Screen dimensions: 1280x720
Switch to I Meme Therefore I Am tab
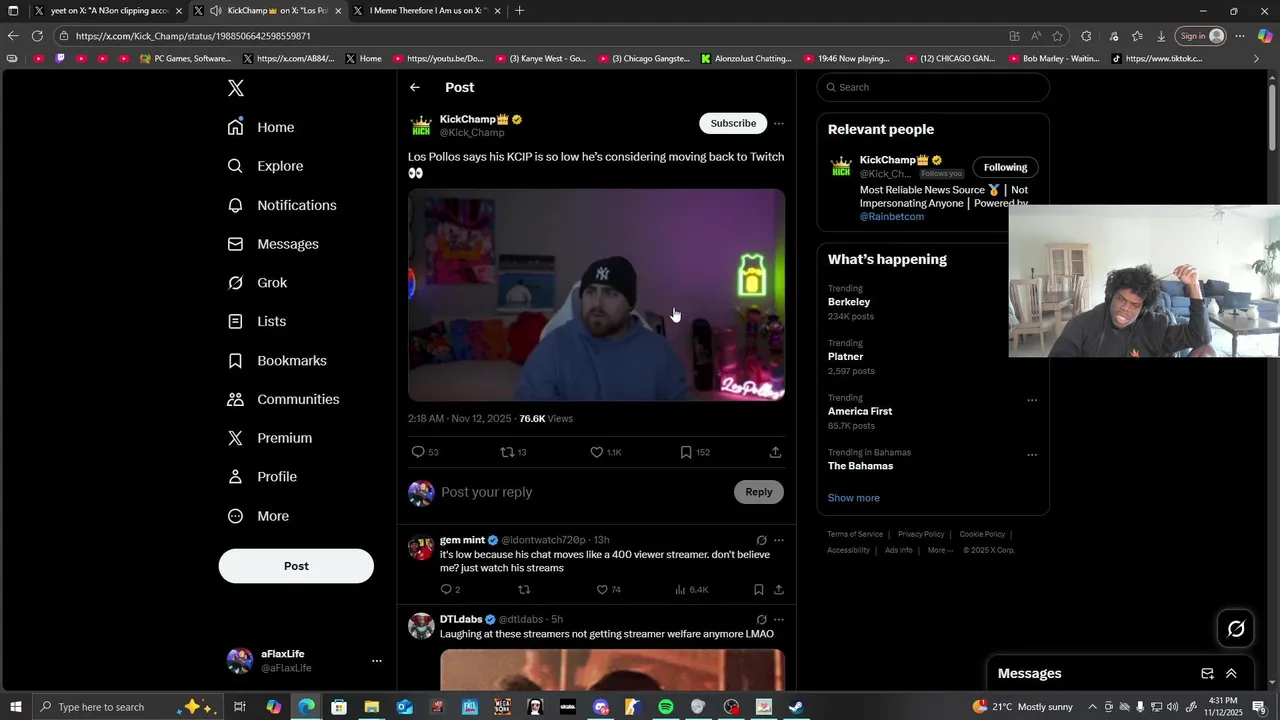click(x=427, y=10)
